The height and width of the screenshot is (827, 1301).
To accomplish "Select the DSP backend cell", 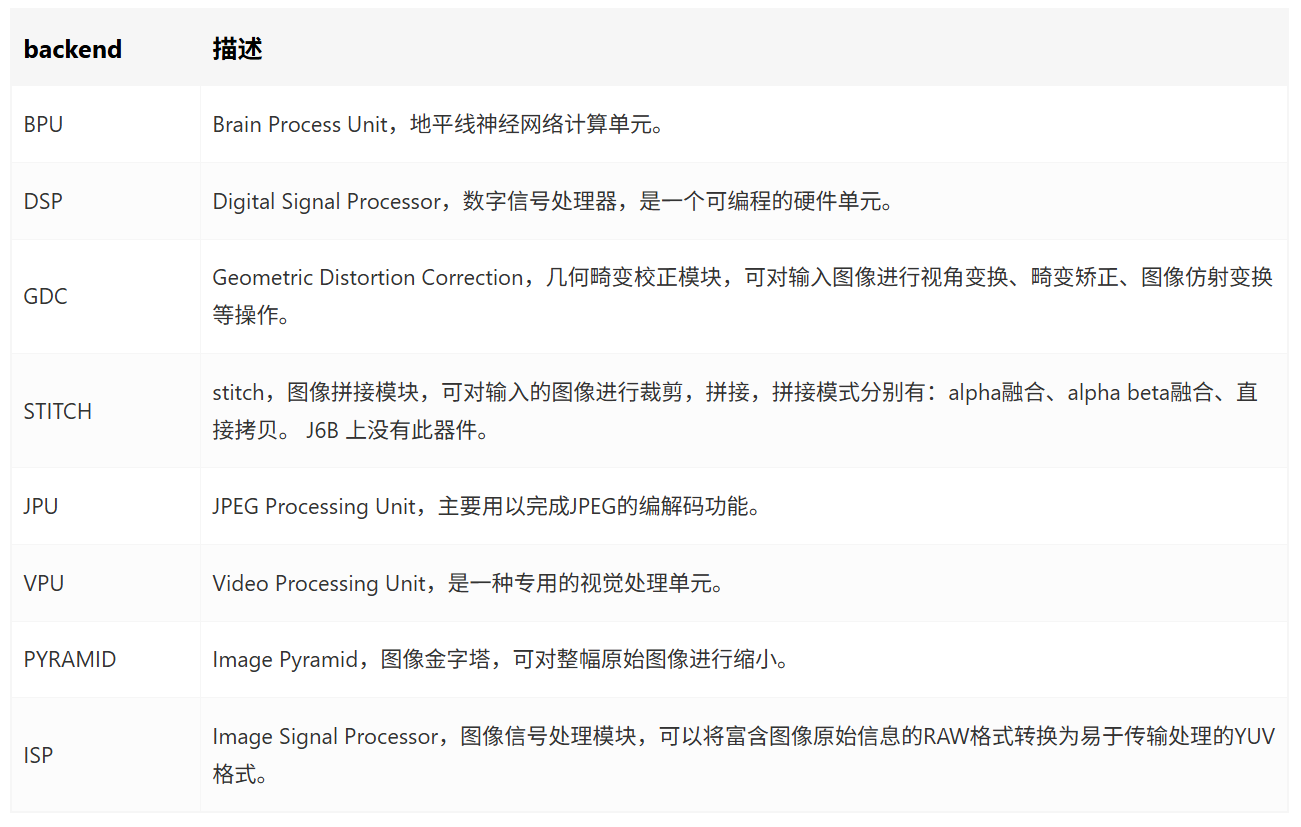I will click(x=43, y=201).
